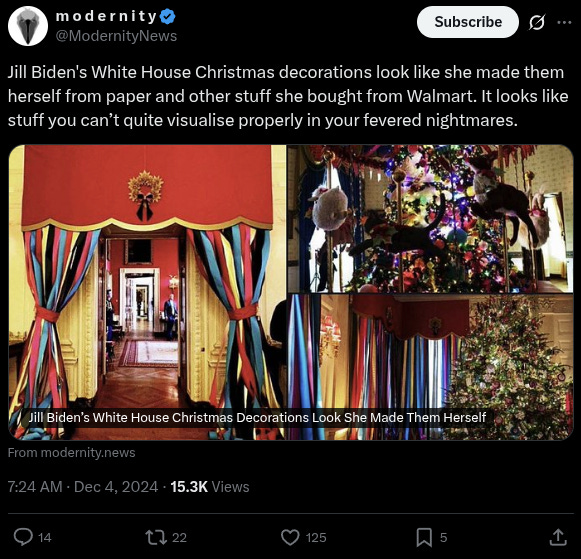Visit the From modernity.news source link

point(72,452)
